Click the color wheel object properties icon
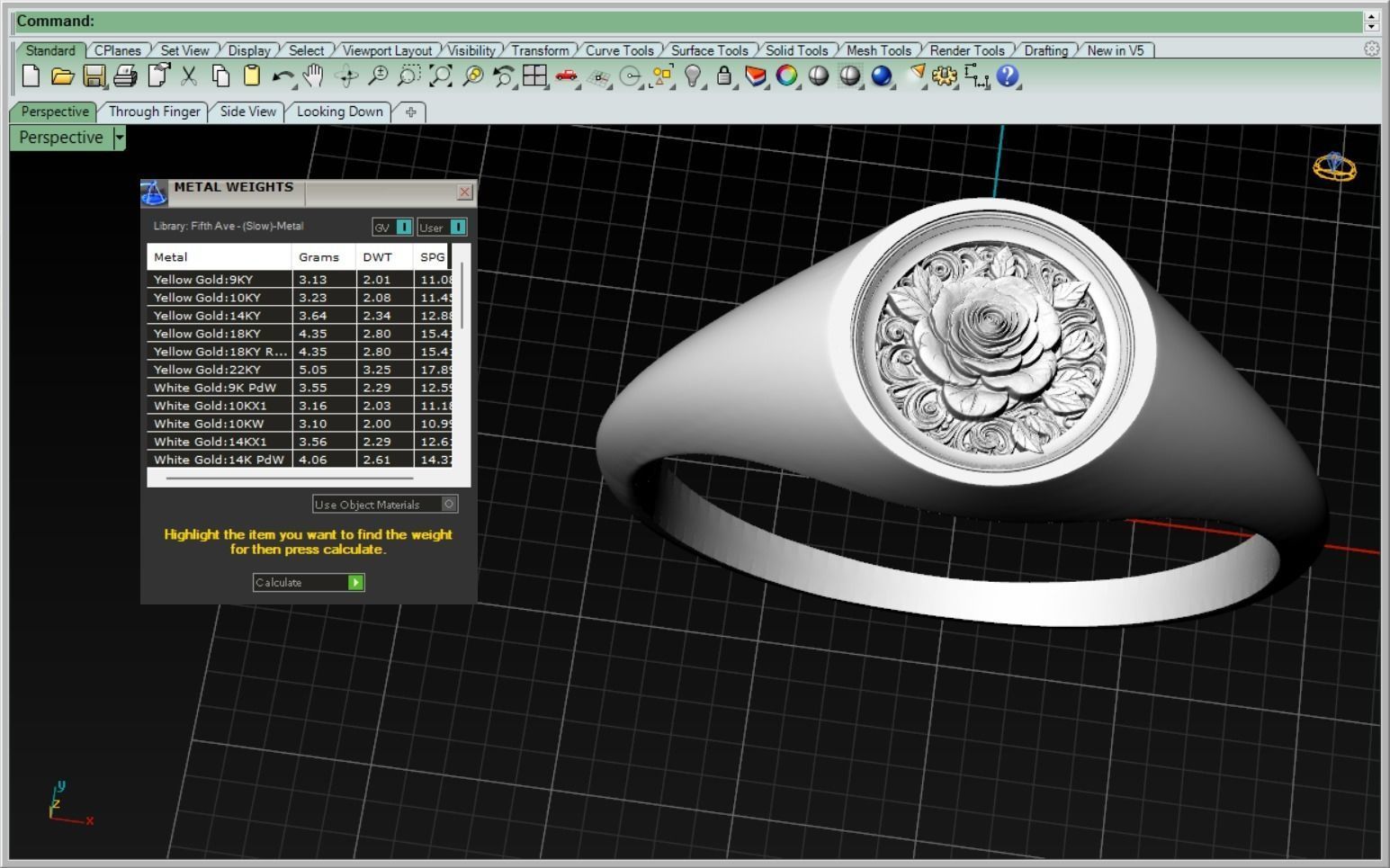Image resolution: width=1390 pixels, height=868 pixels. 786,76
